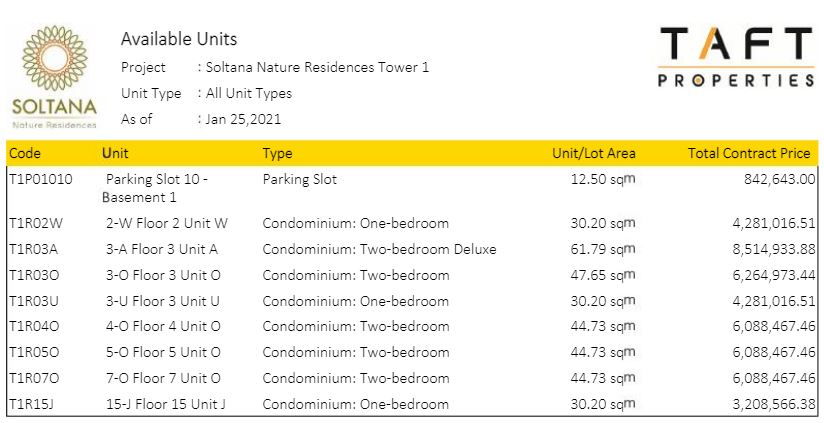Select the Unit column header
Screen dimensions: 824x423
pos(115,154)
